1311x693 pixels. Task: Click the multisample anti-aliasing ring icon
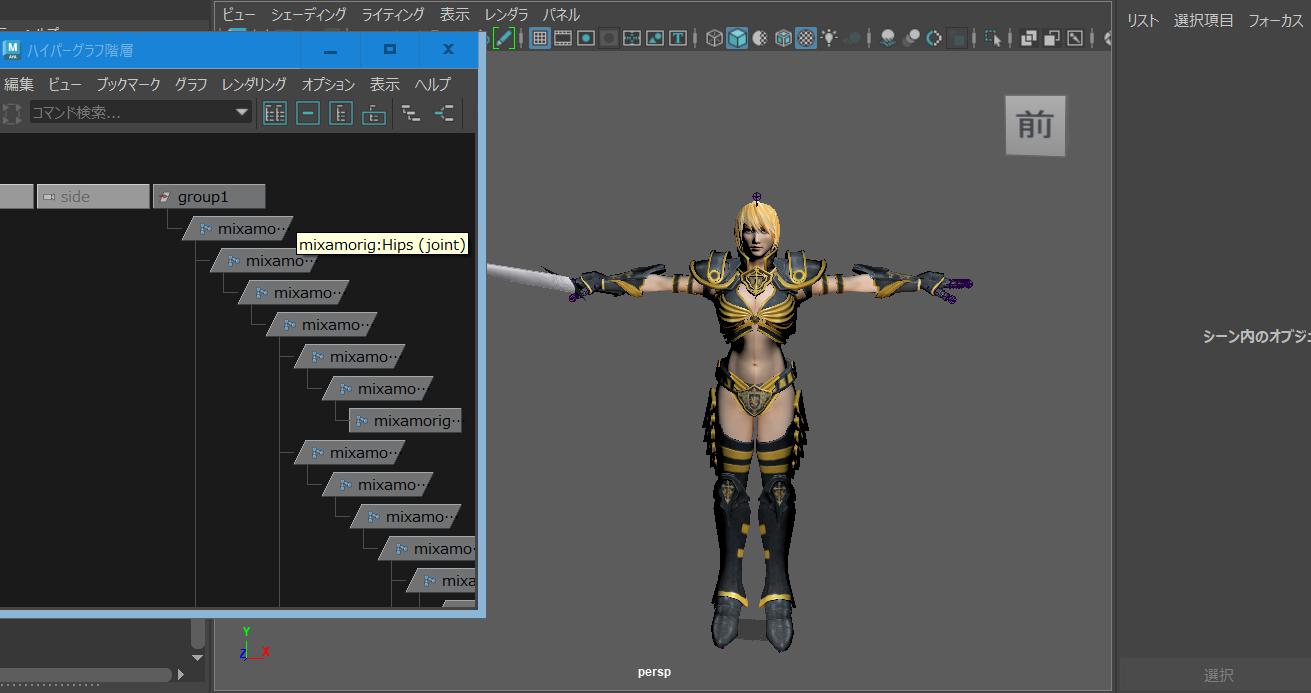(934, 38)
